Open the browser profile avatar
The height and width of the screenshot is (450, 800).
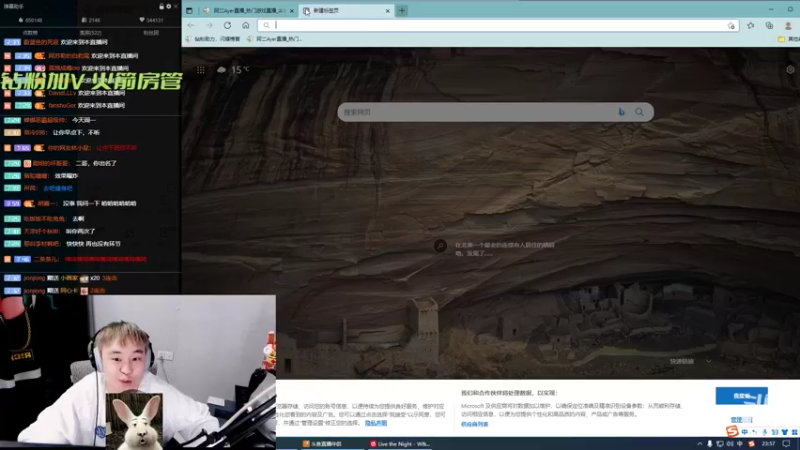click(788, 26)
